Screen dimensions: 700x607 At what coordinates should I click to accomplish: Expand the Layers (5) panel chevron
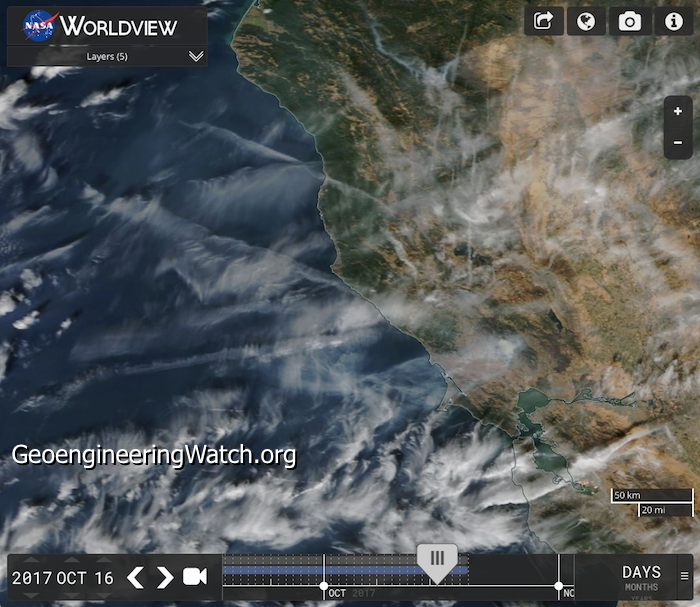tap(196, 57)
